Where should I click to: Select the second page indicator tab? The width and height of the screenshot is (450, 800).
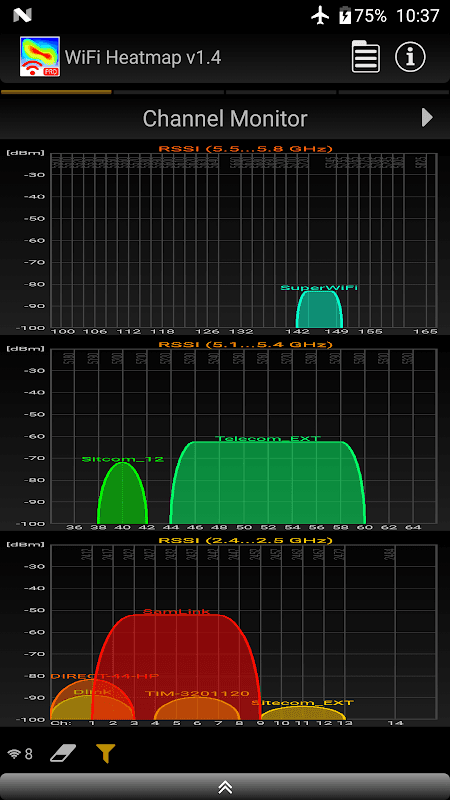[168, 92]
